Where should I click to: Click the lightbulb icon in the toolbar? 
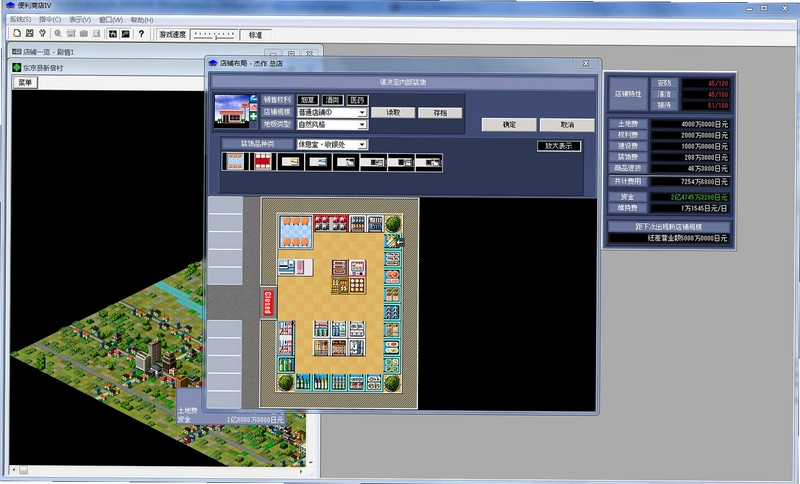click(x=42, y=34)
